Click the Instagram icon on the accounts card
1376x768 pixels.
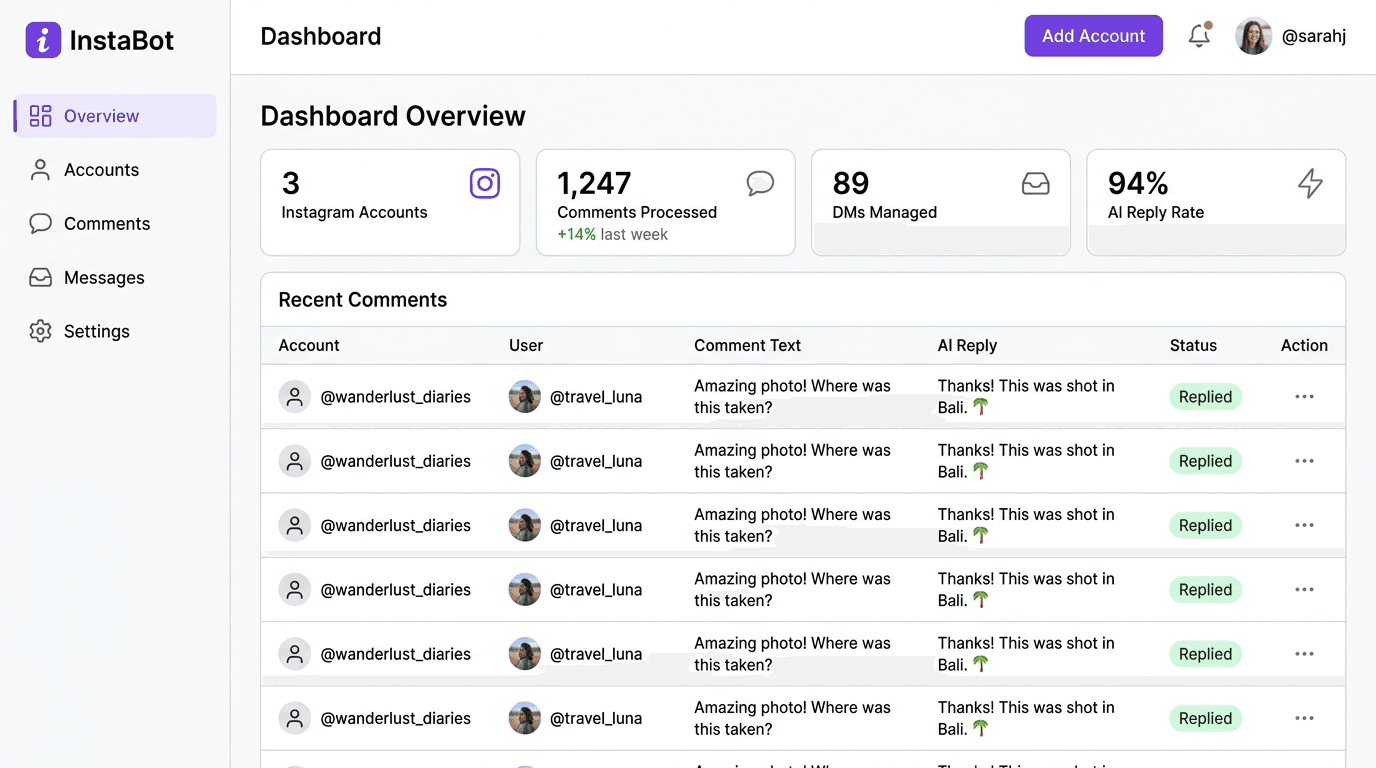pos(485,183)
